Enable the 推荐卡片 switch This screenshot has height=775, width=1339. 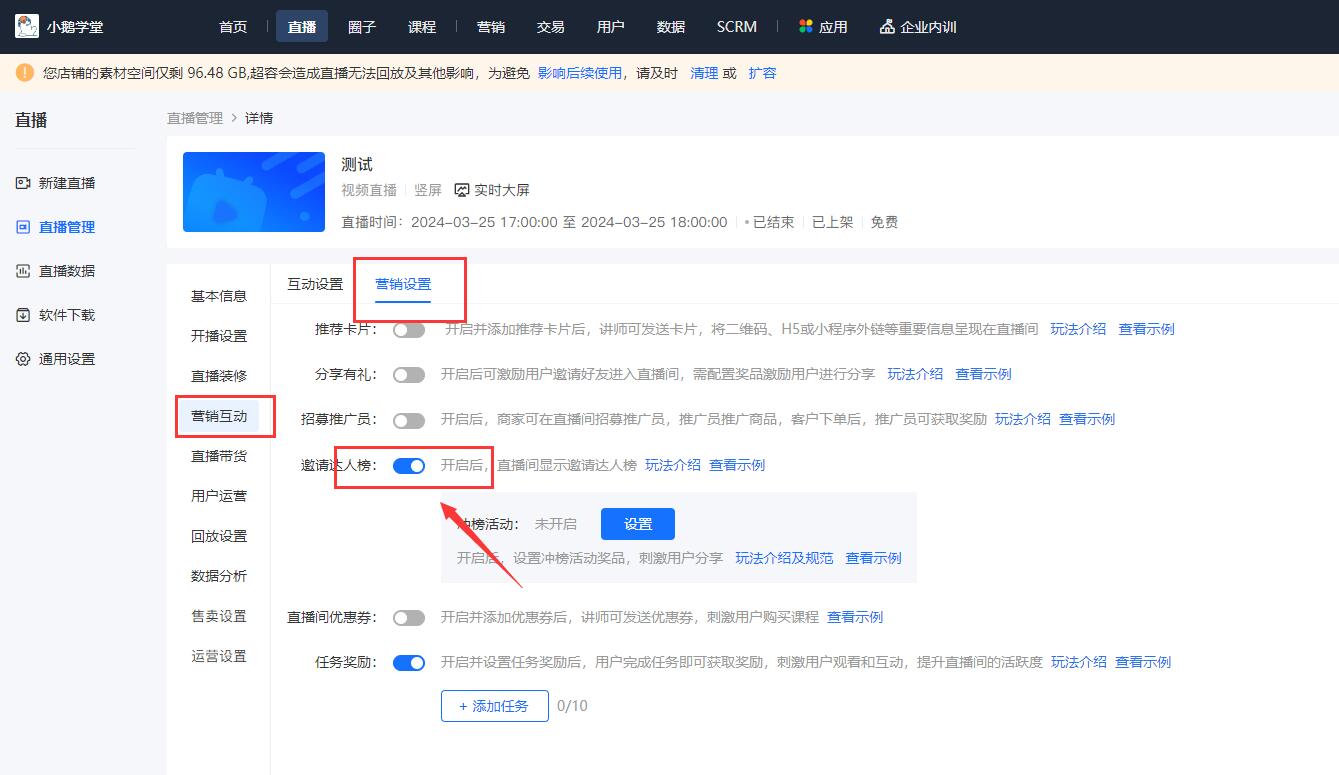pos(409,328)
